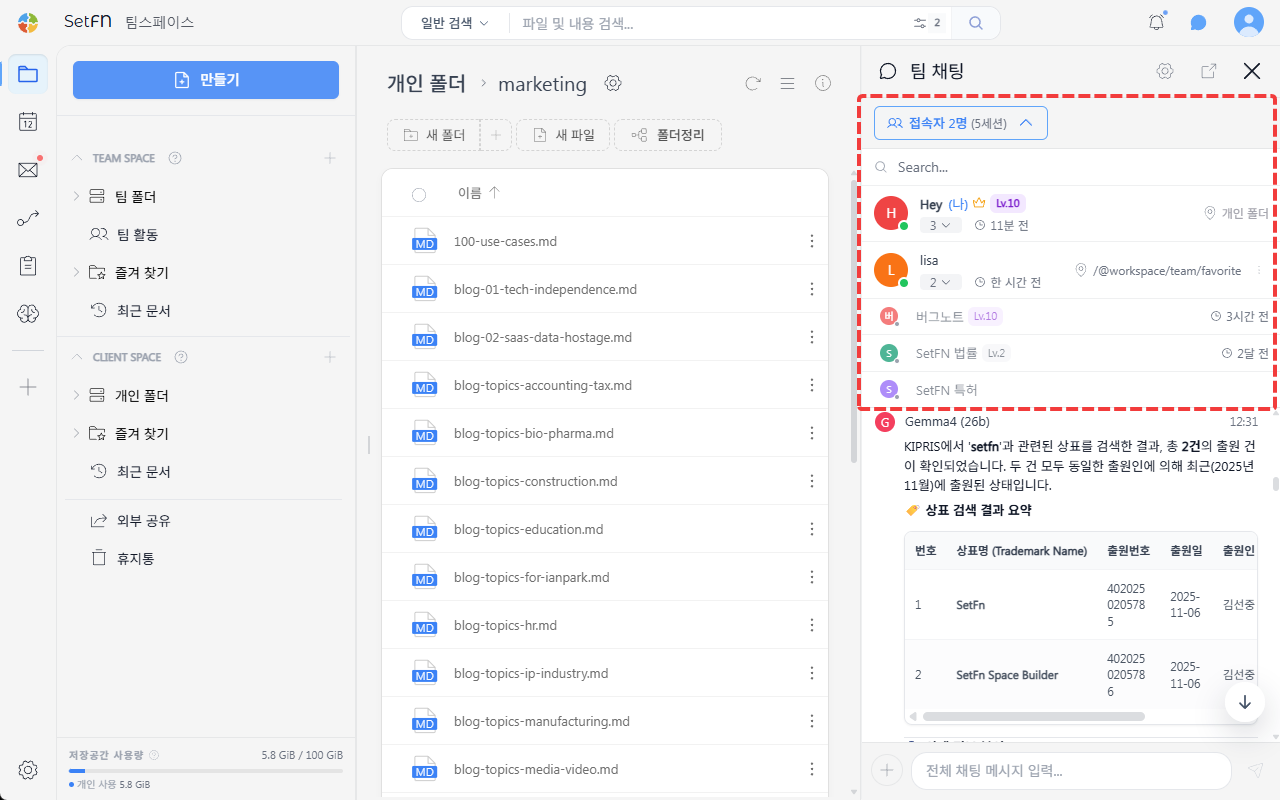Click the storage usage progress bar
The width and height of the screenshot is (1280, 800).
coord(206,771)
